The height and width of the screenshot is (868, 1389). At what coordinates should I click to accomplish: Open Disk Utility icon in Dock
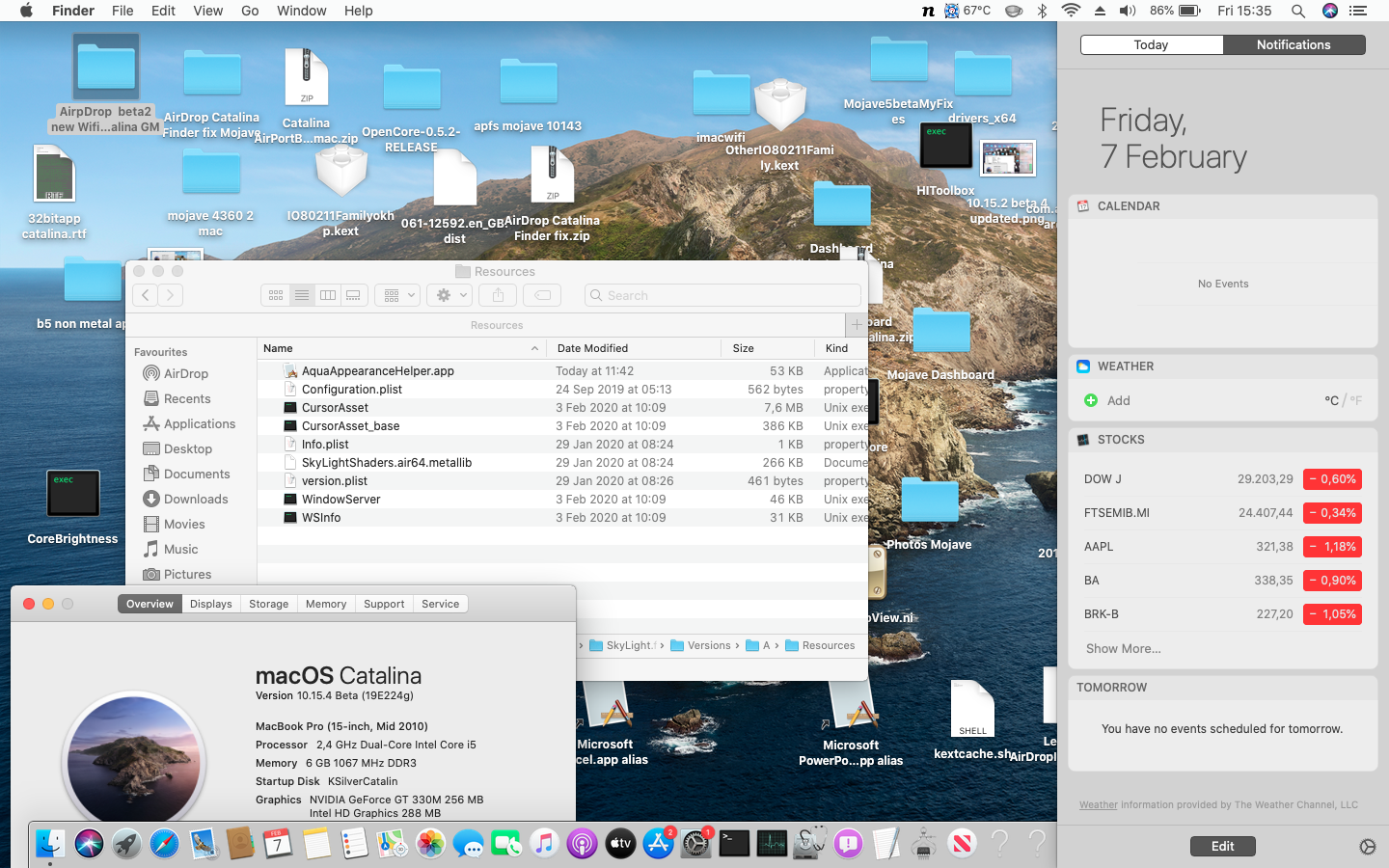(809, 844)
